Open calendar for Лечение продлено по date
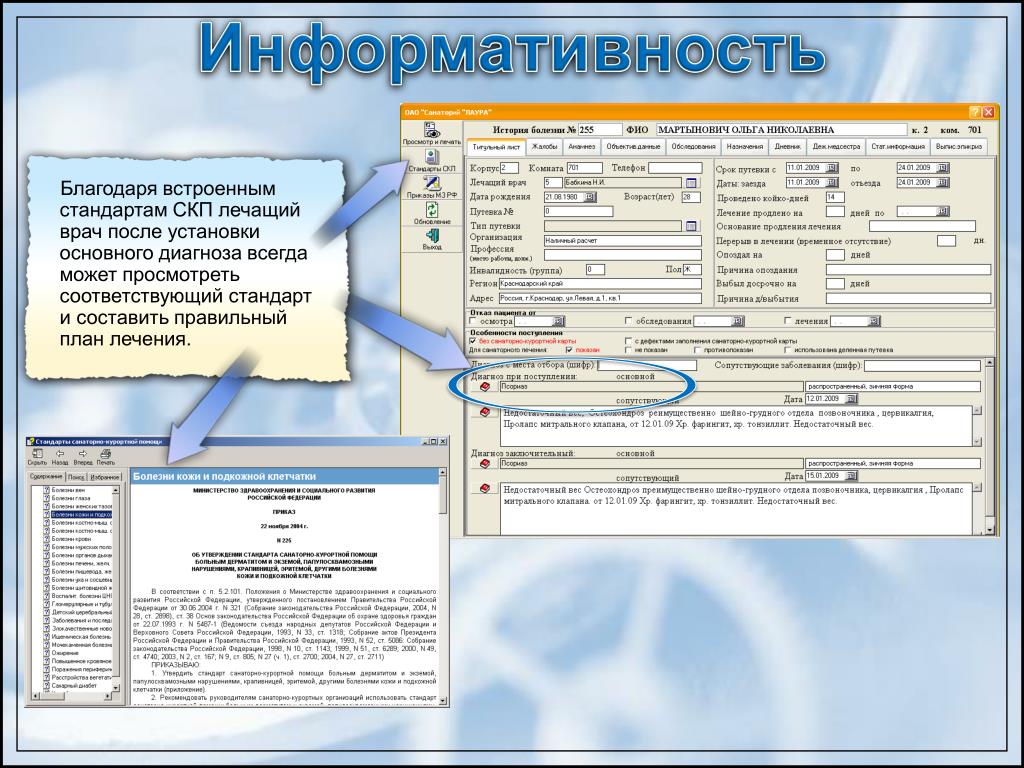Screen dimensions: 1024x768 click(x=942, y=212)
